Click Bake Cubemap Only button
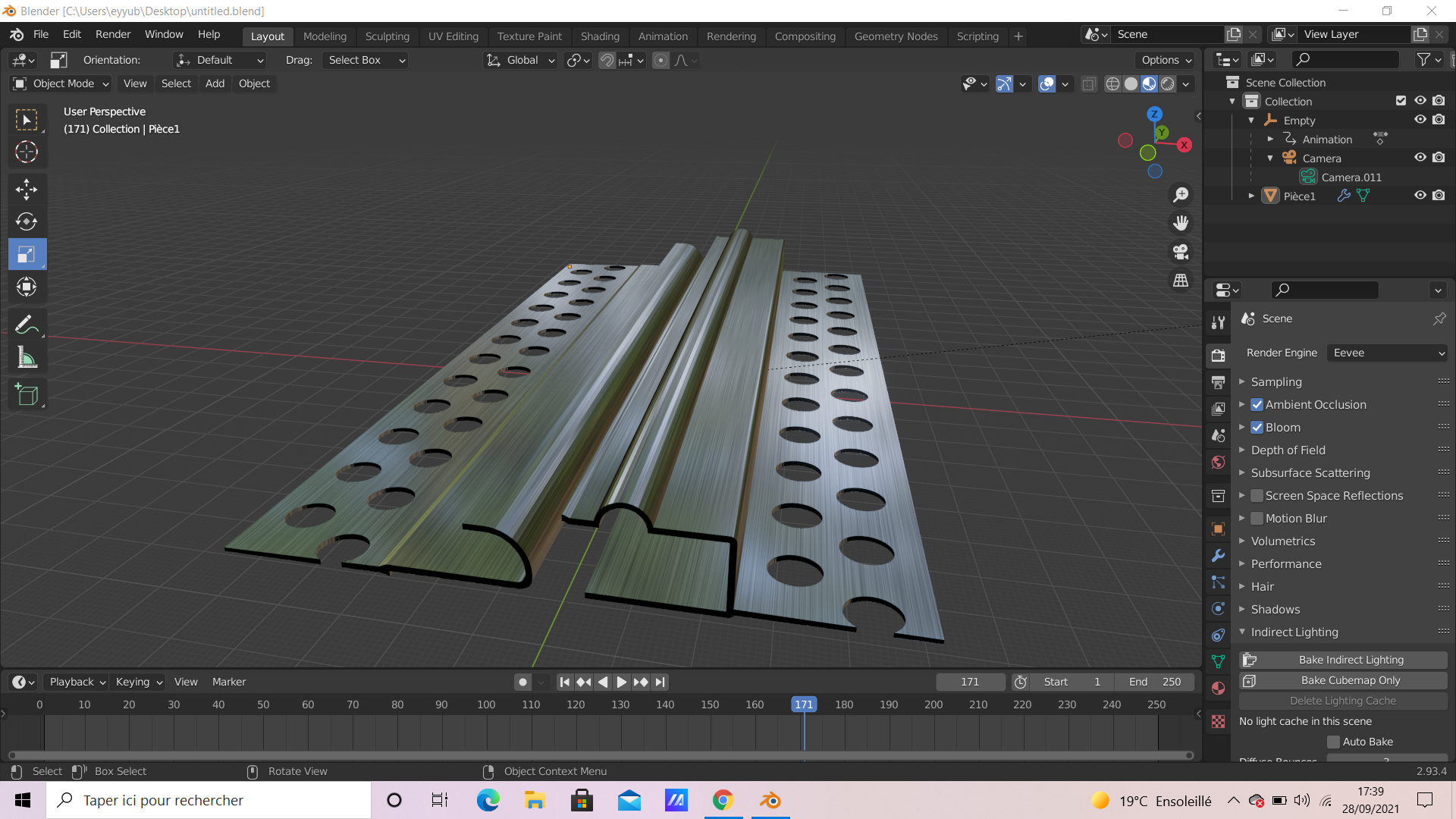 (x=1343, y=680)
